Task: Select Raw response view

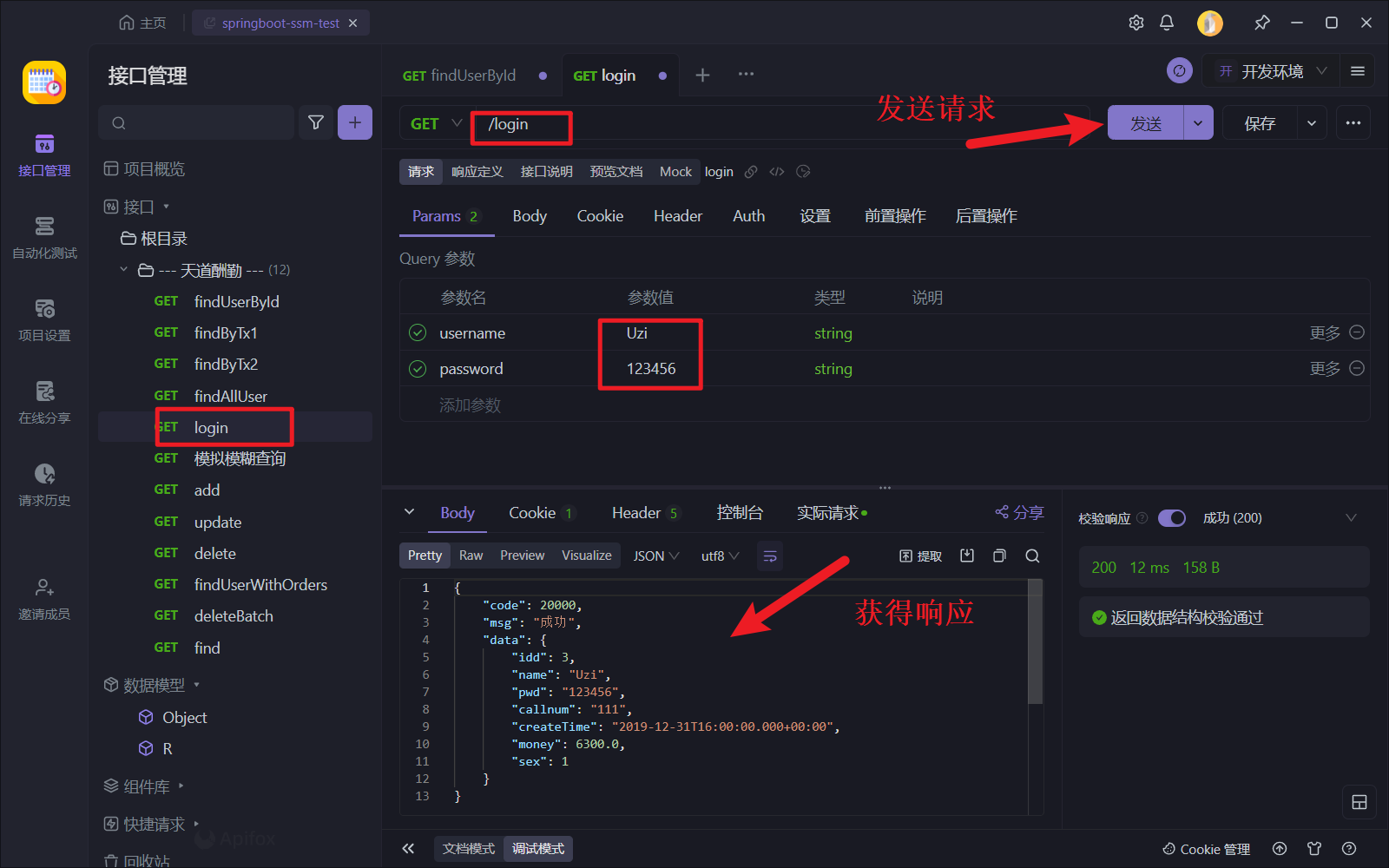Action: tap(471, 556)
